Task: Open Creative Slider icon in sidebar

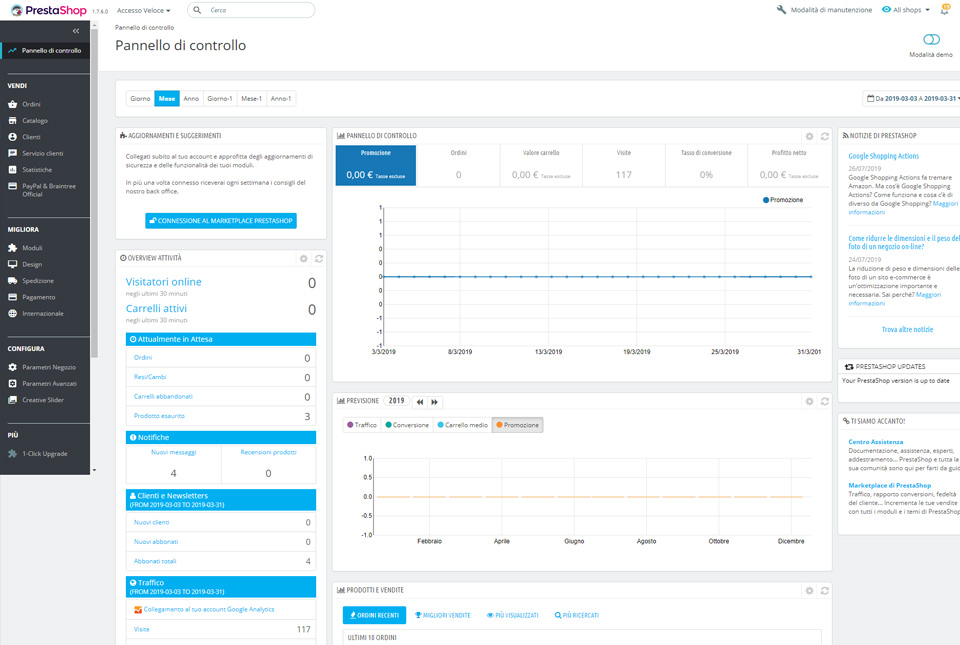Action: point(12,400)
